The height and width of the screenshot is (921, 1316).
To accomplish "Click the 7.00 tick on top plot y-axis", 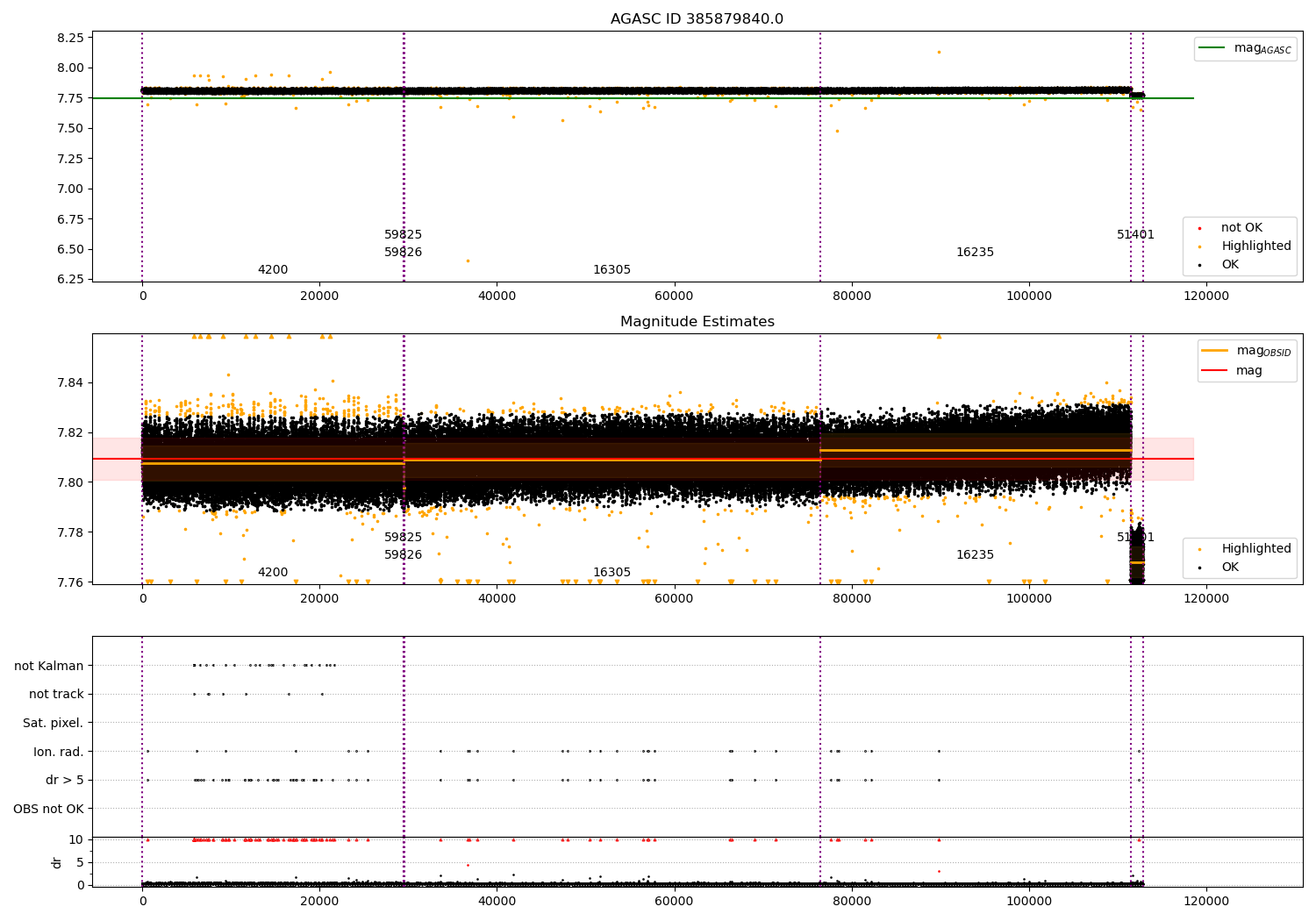I will coord(69,189).
